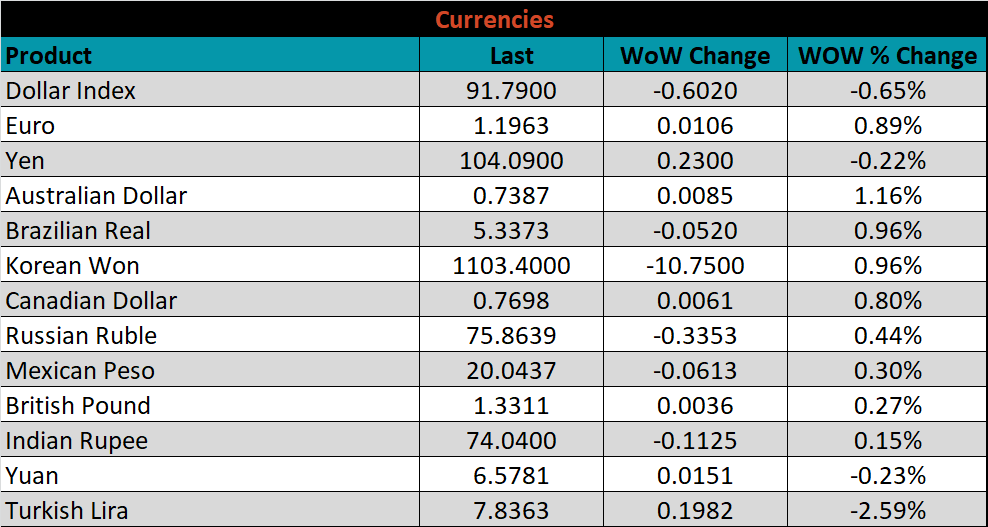Click the Currencies table title
Image resolution: width=988 pixels, height=527 pixels.
(x=494, y=19)
